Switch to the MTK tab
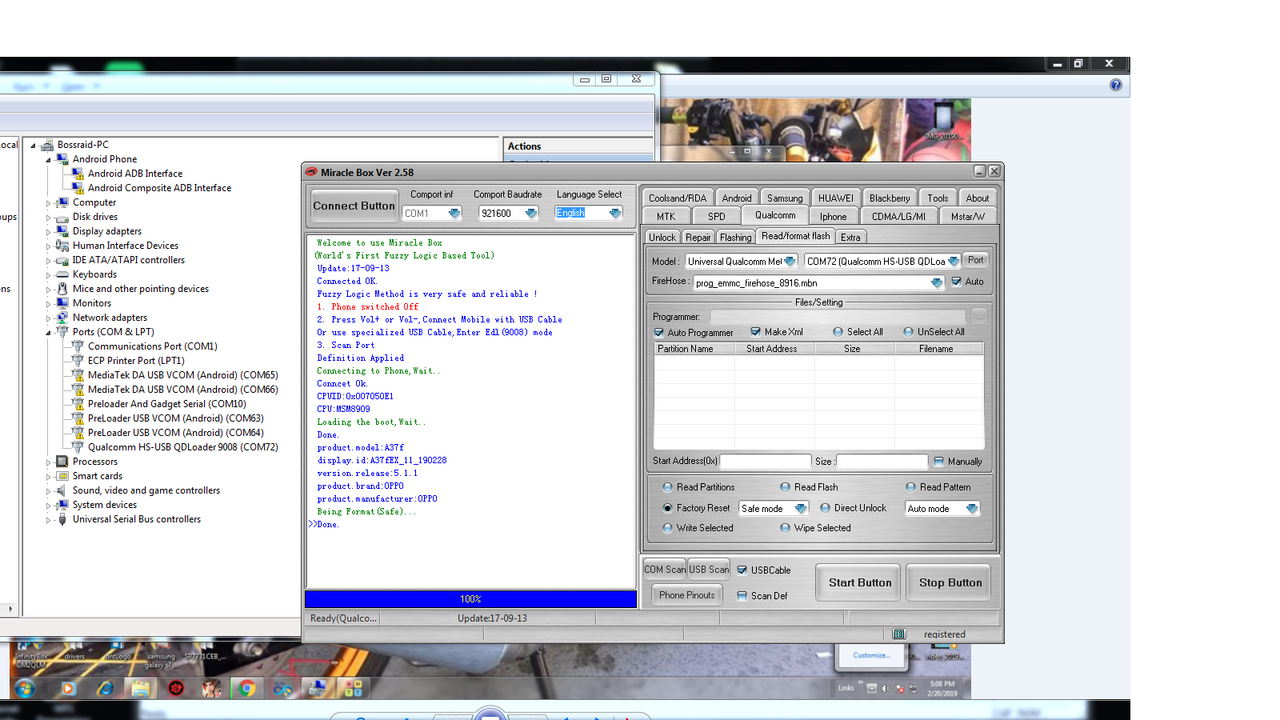1280x720 pixels. [x=666, y=216]
